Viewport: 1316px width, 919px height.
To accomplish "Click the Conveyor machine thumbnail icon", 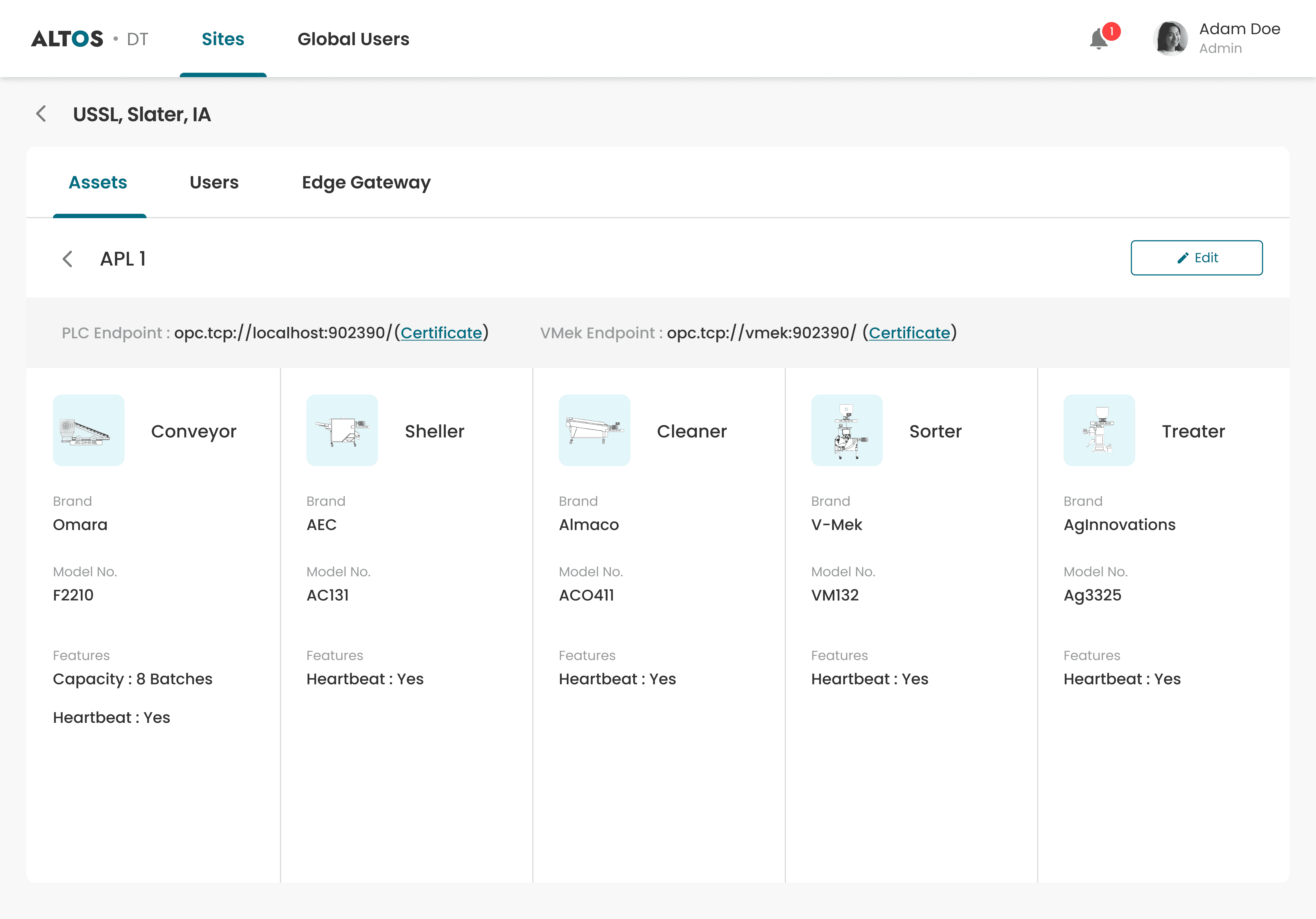I will [89, 430].
